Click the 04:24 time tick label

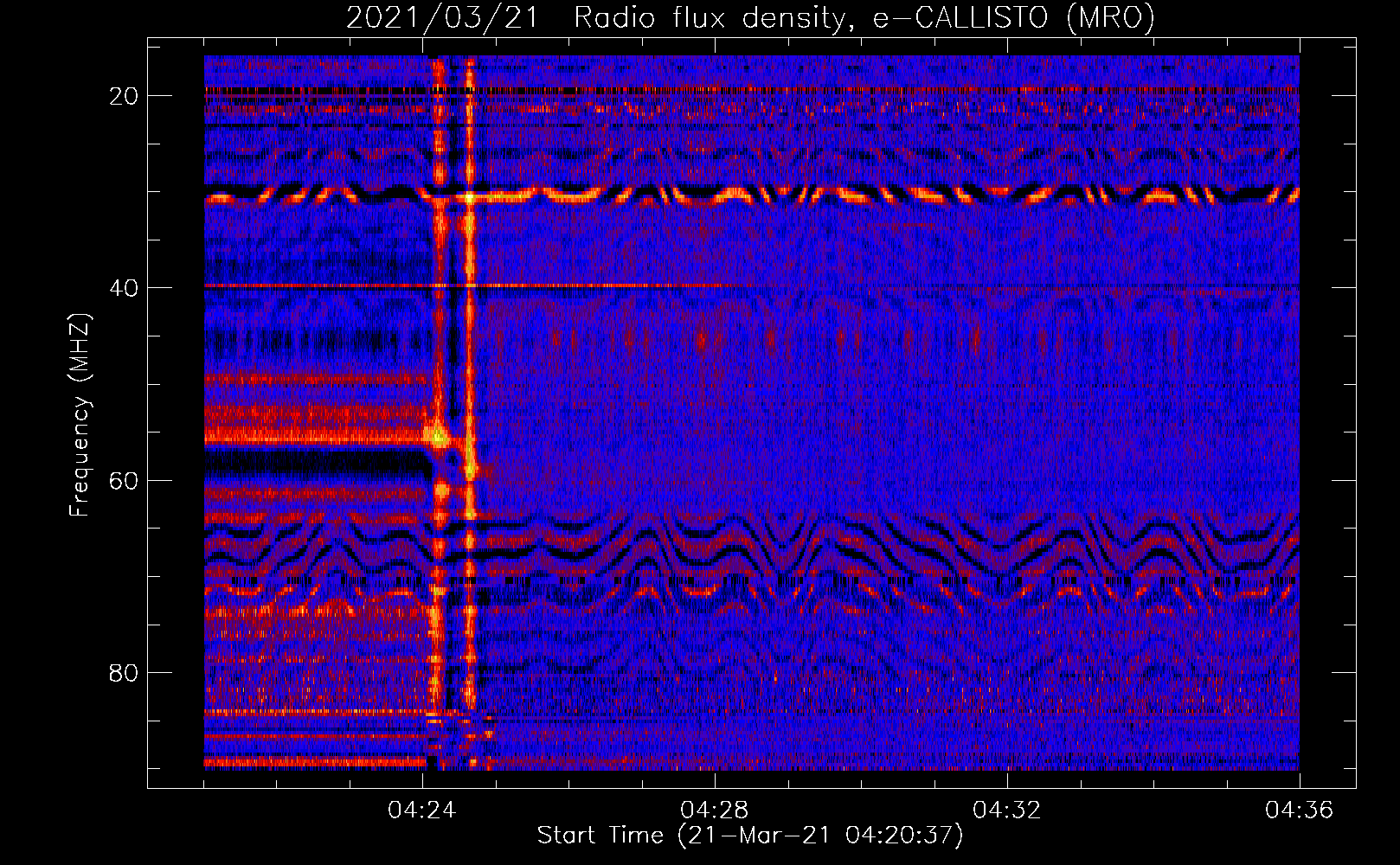[421, 811]
